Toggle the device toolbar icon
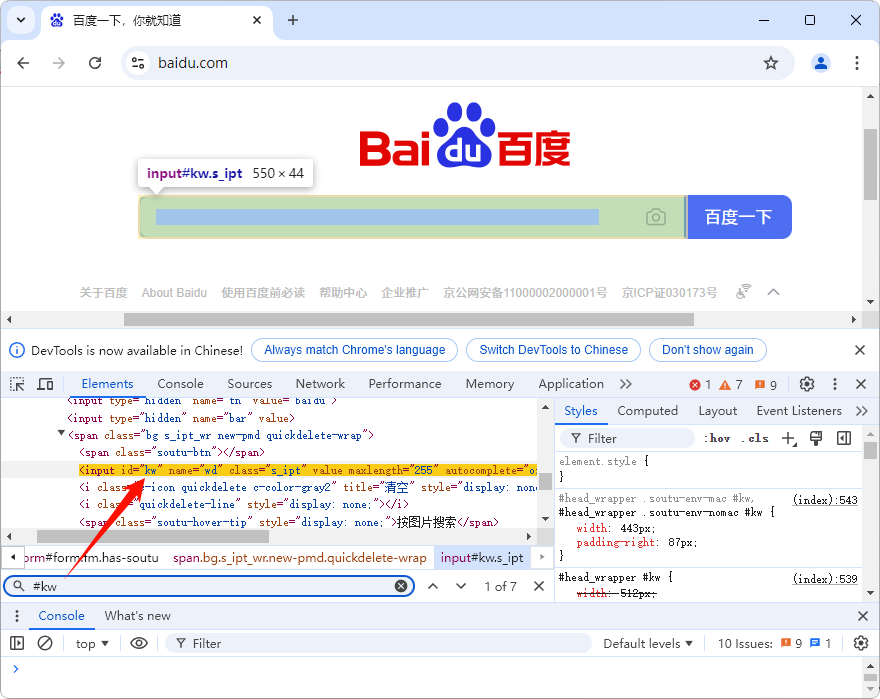 pyautogui.click(x=45, y=384)
